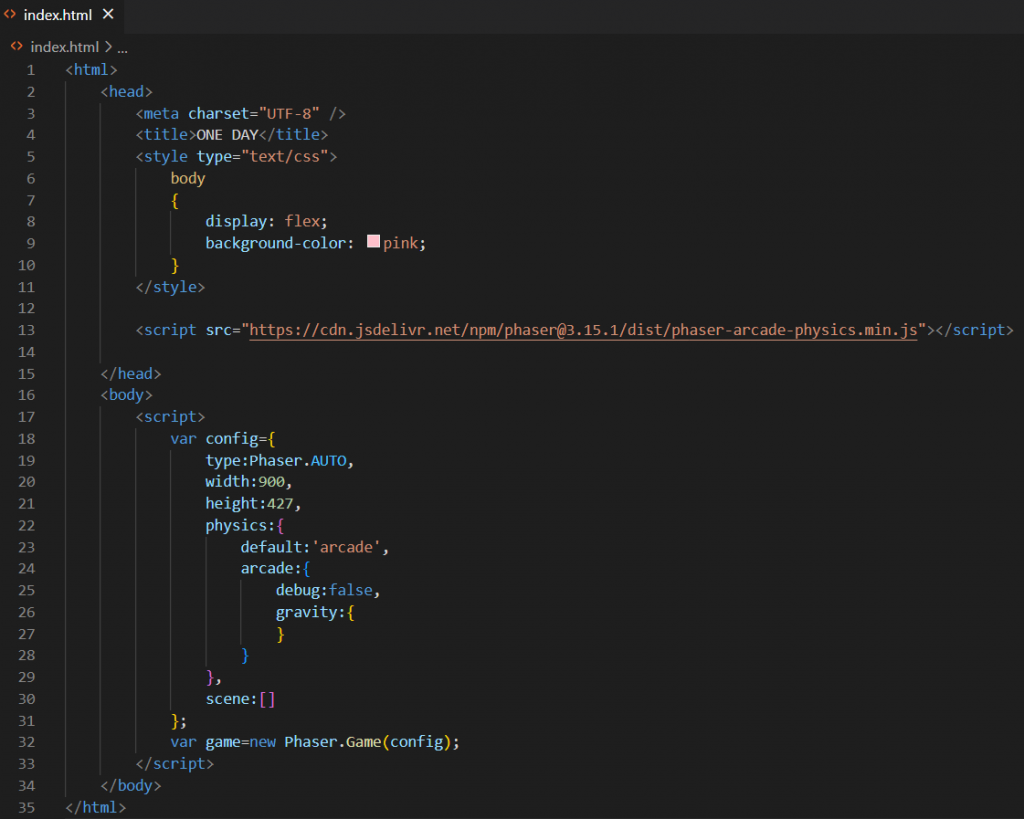Click the closing </html> tag
1024x819 pixels.
[96, 808]
